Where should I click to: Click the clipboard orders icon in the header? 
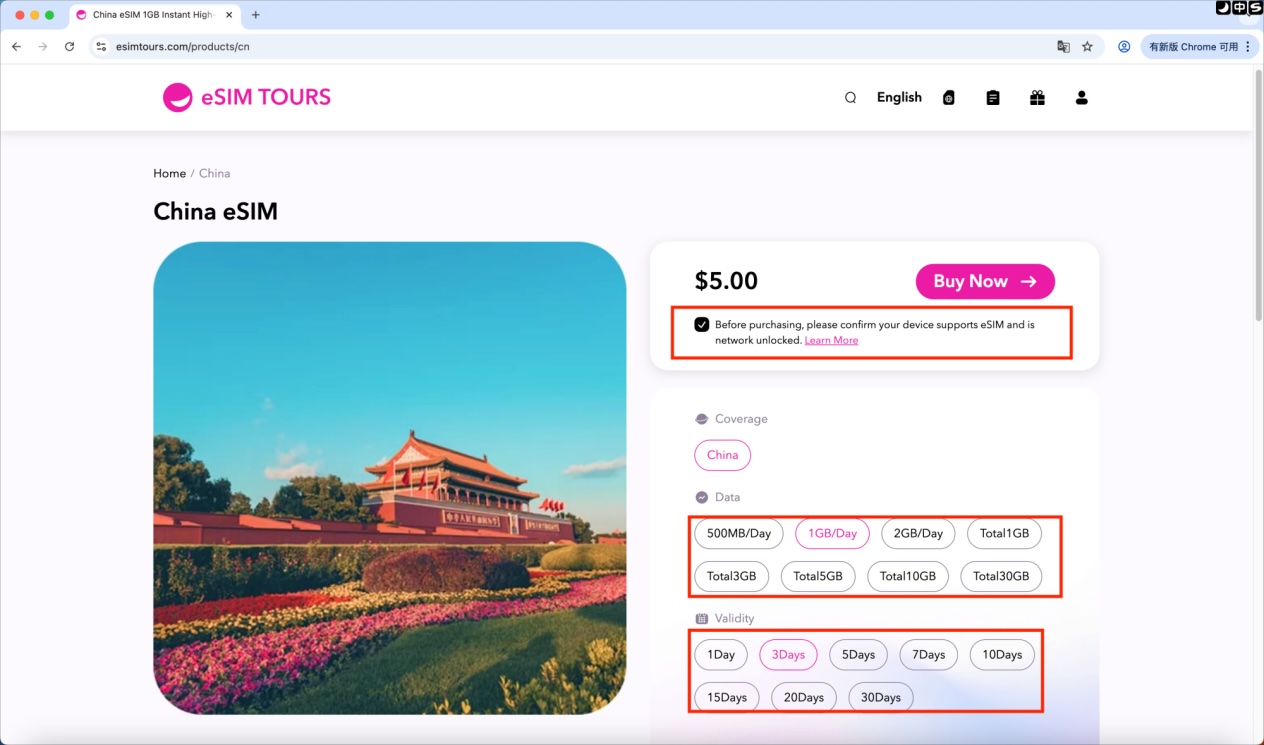tap(992, 97)
